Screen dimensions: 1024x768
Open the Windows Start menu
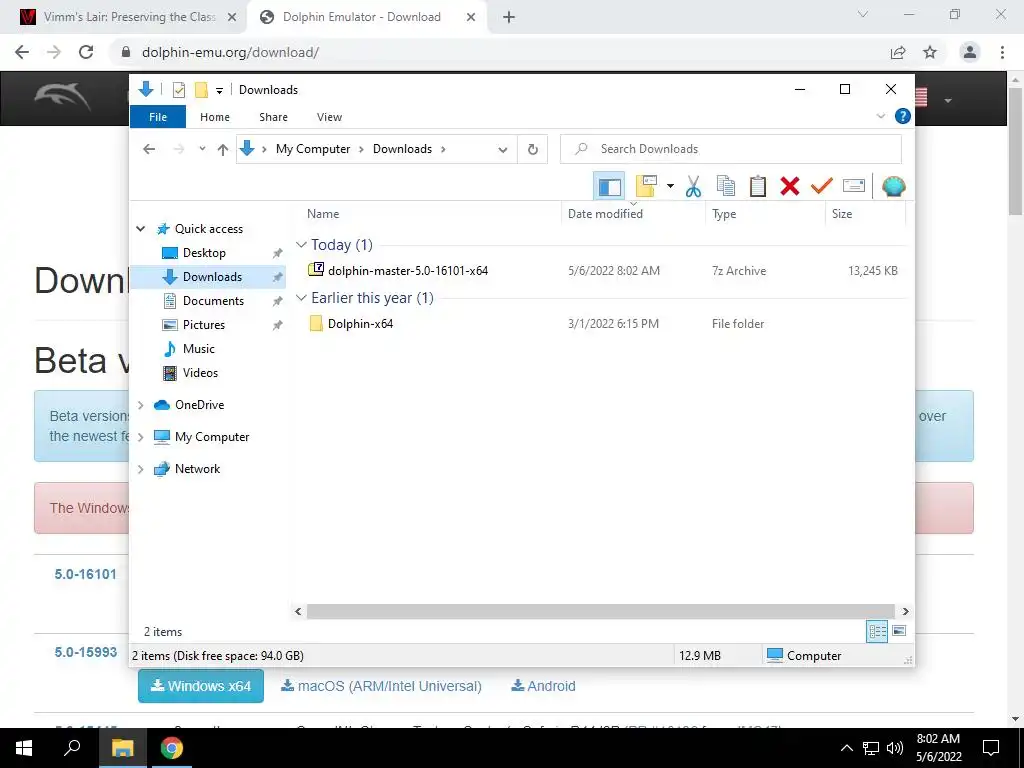24,748
